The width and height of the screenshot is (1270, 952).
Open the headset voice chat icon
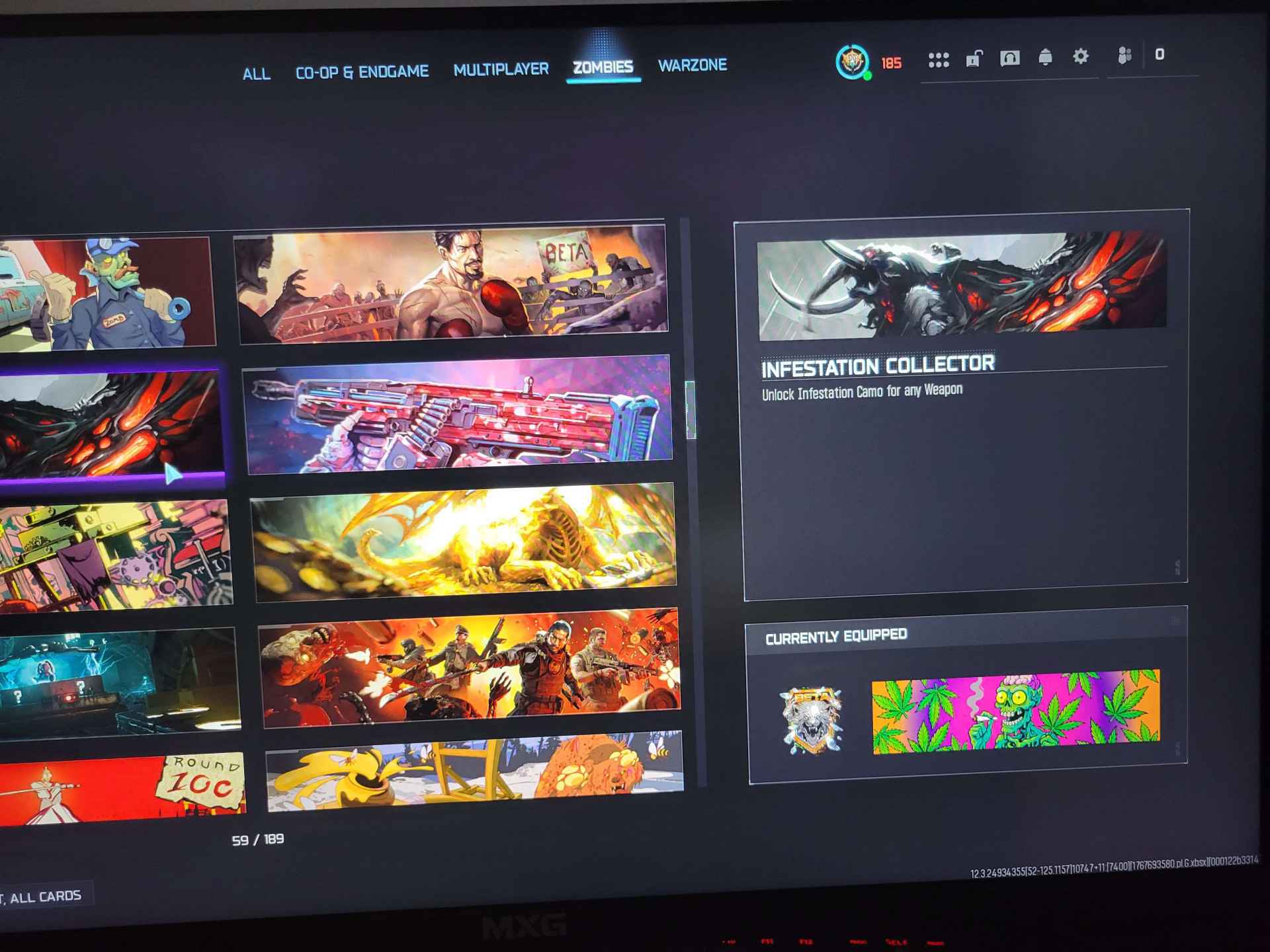point(1009,58)
